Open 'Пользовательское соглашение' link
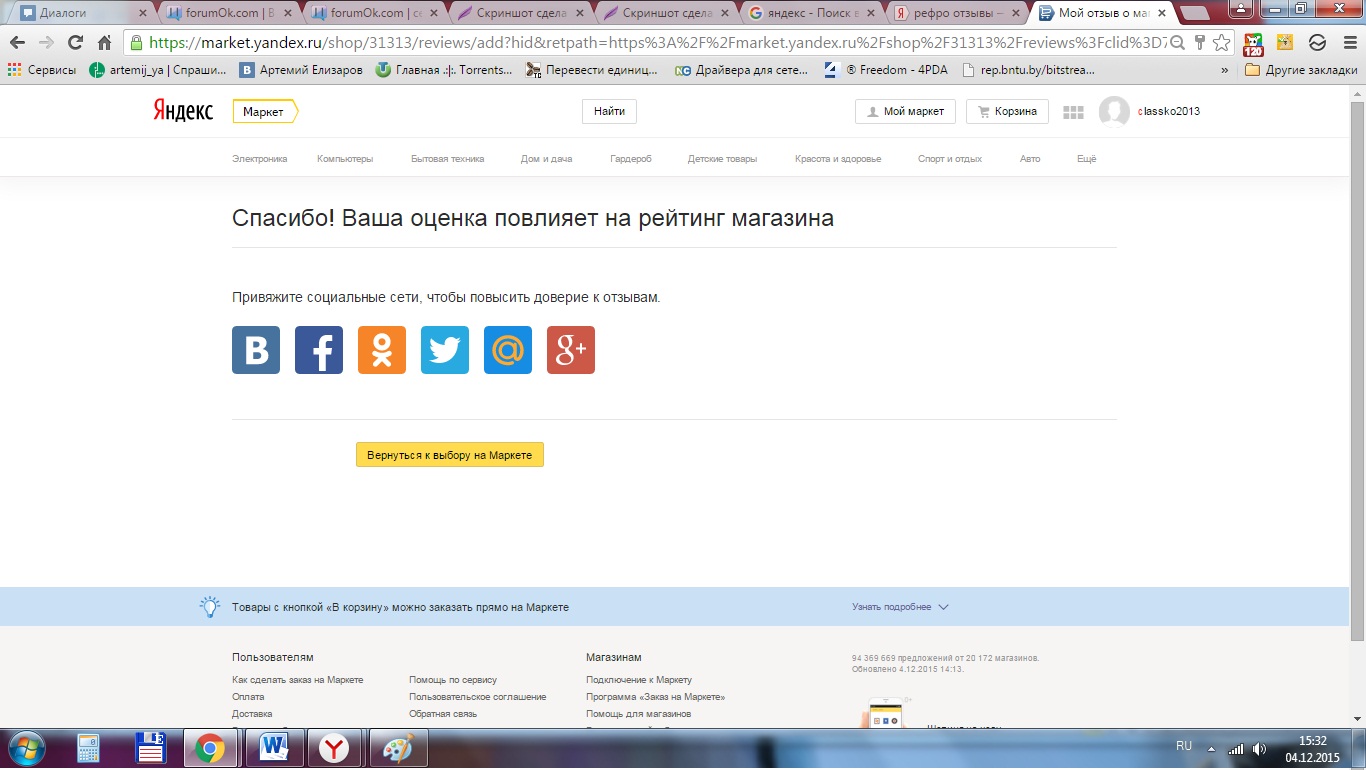 pos(478,697)
